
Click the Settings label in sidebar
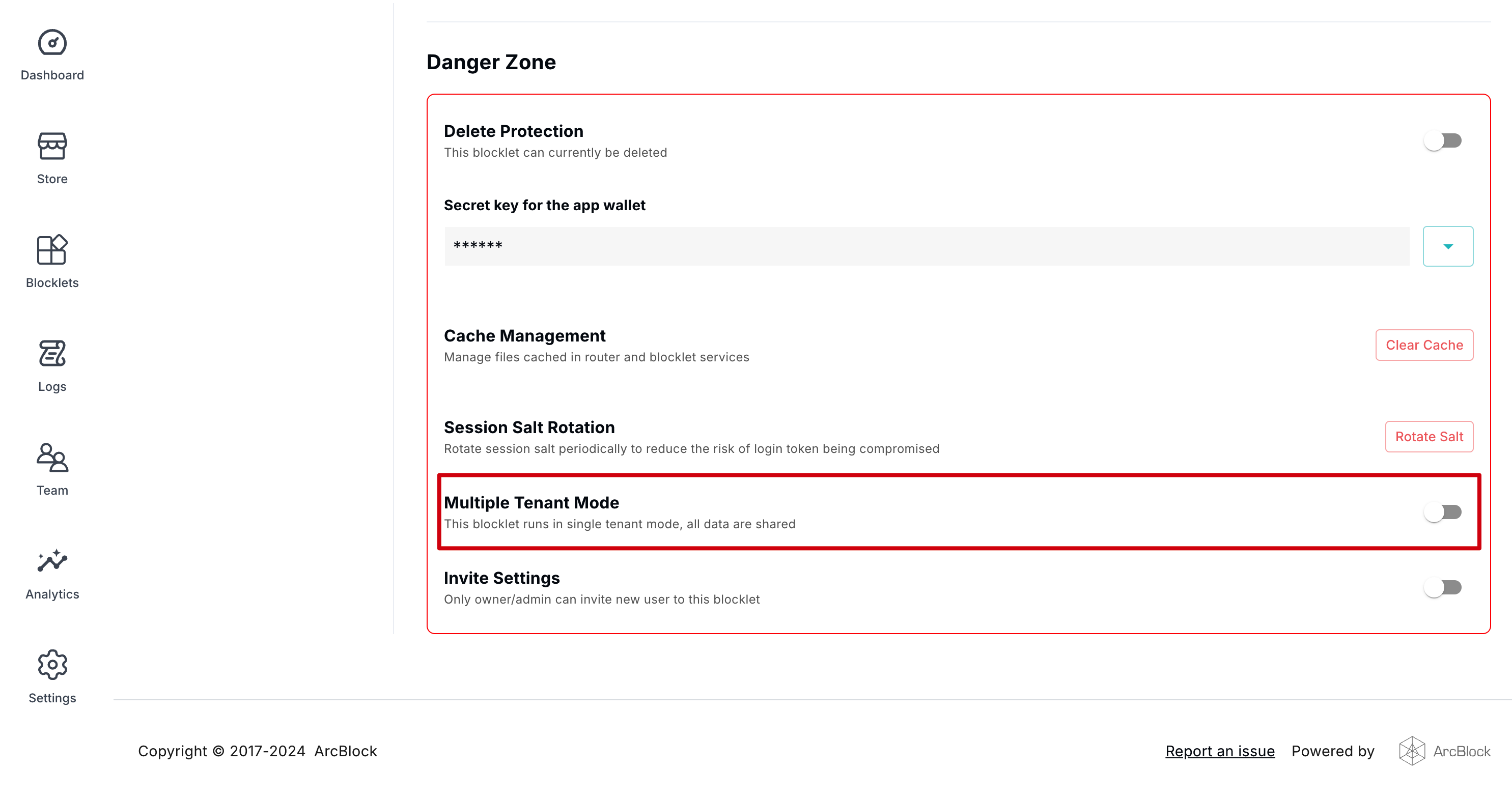click(x=52, y=698)
